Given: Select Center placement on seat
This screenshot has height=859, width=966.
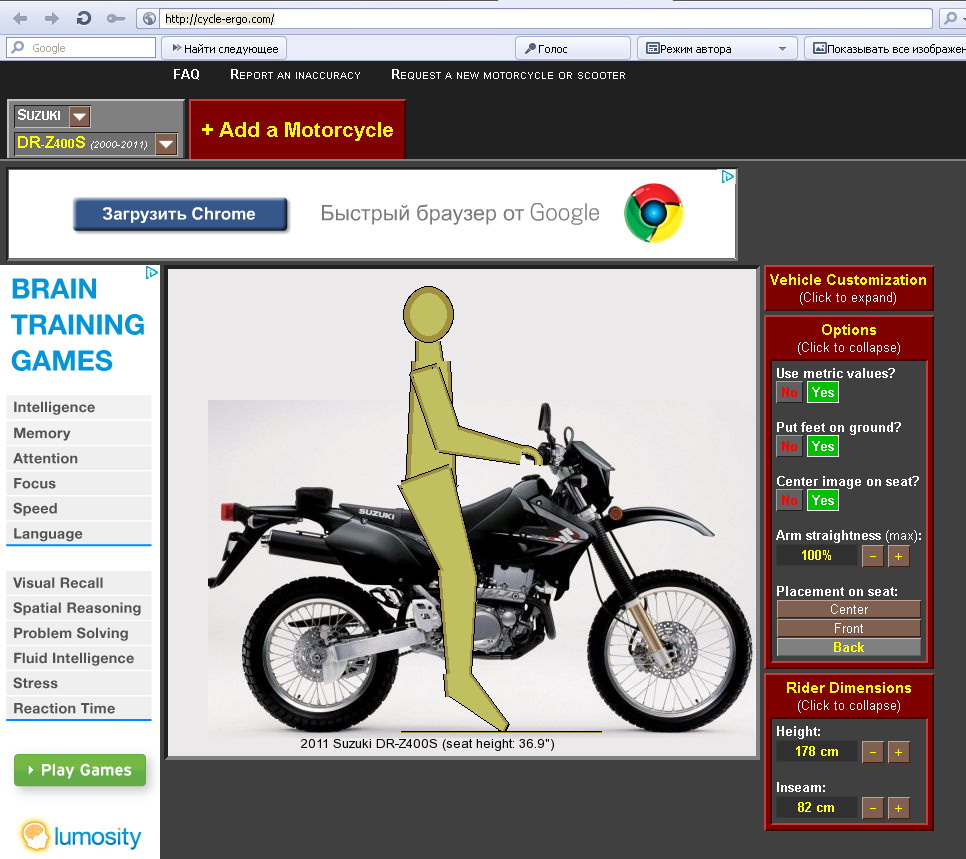Looking at the screenshot, I should click(x=848, y=609).
